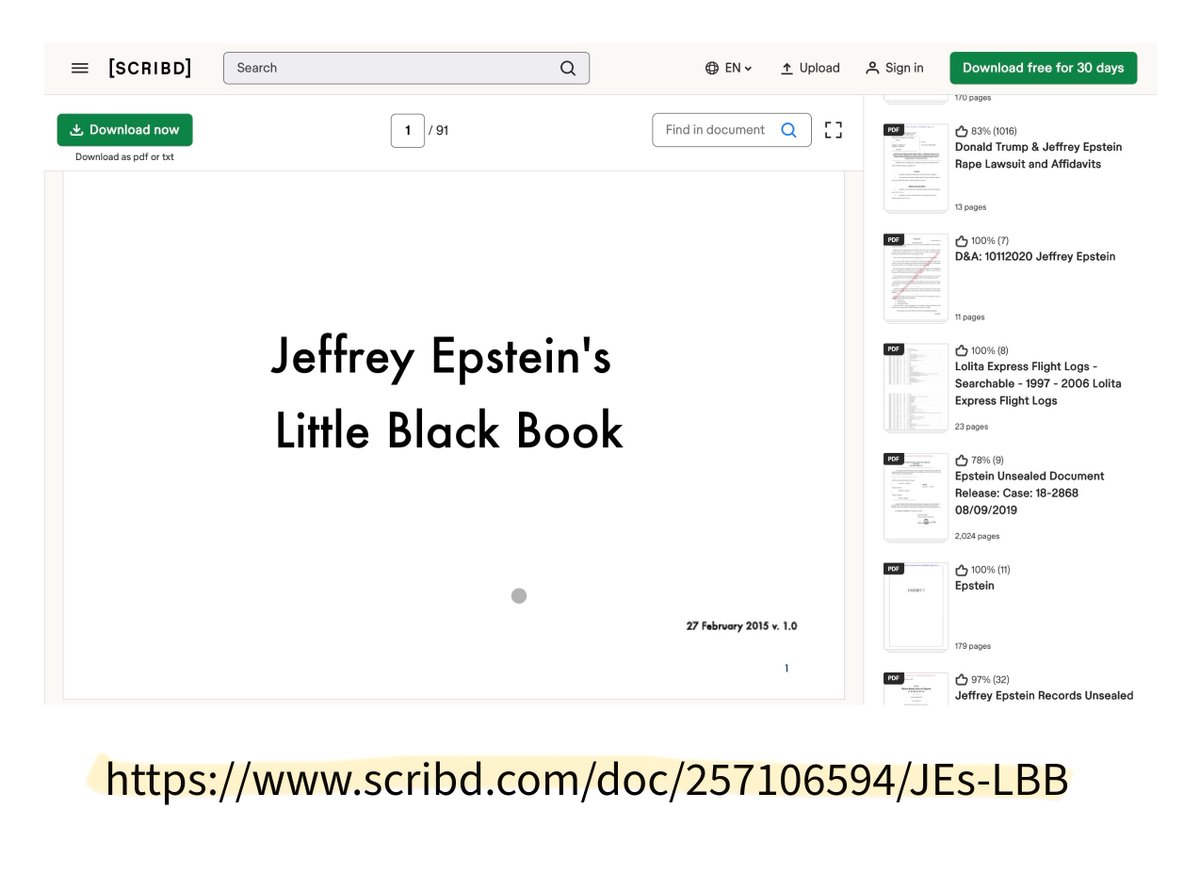Click thumbs-up icon next to 100% (11)
This screenshot has height=890, width=1200.
(962, 570)
